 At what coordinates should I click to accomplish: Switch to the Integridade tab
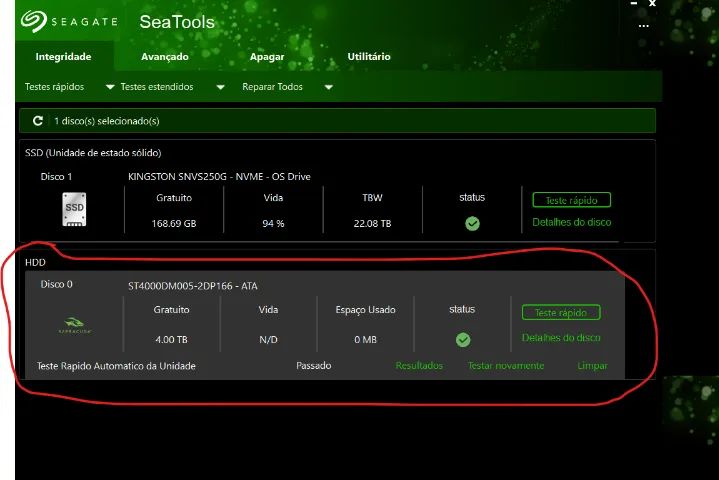[x=63, y=56]
